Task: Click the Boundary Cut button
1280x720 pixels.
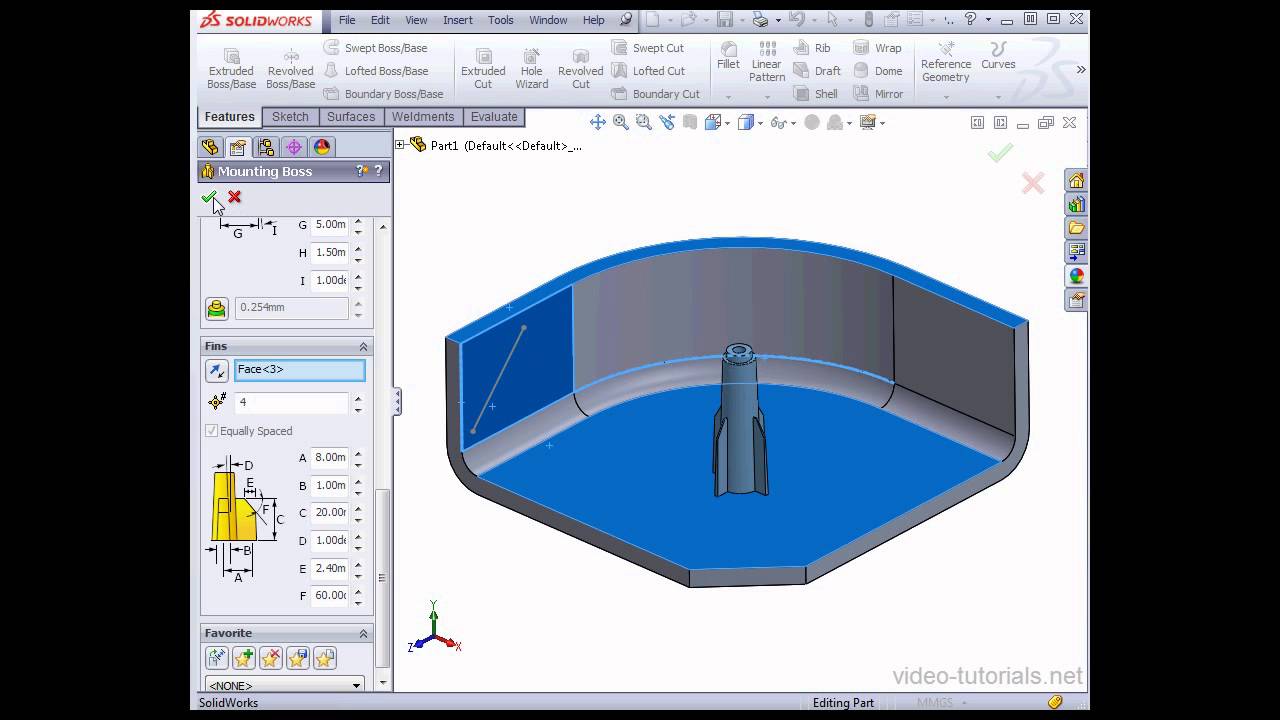Action: pyautogui.click(x=656, y=94)
